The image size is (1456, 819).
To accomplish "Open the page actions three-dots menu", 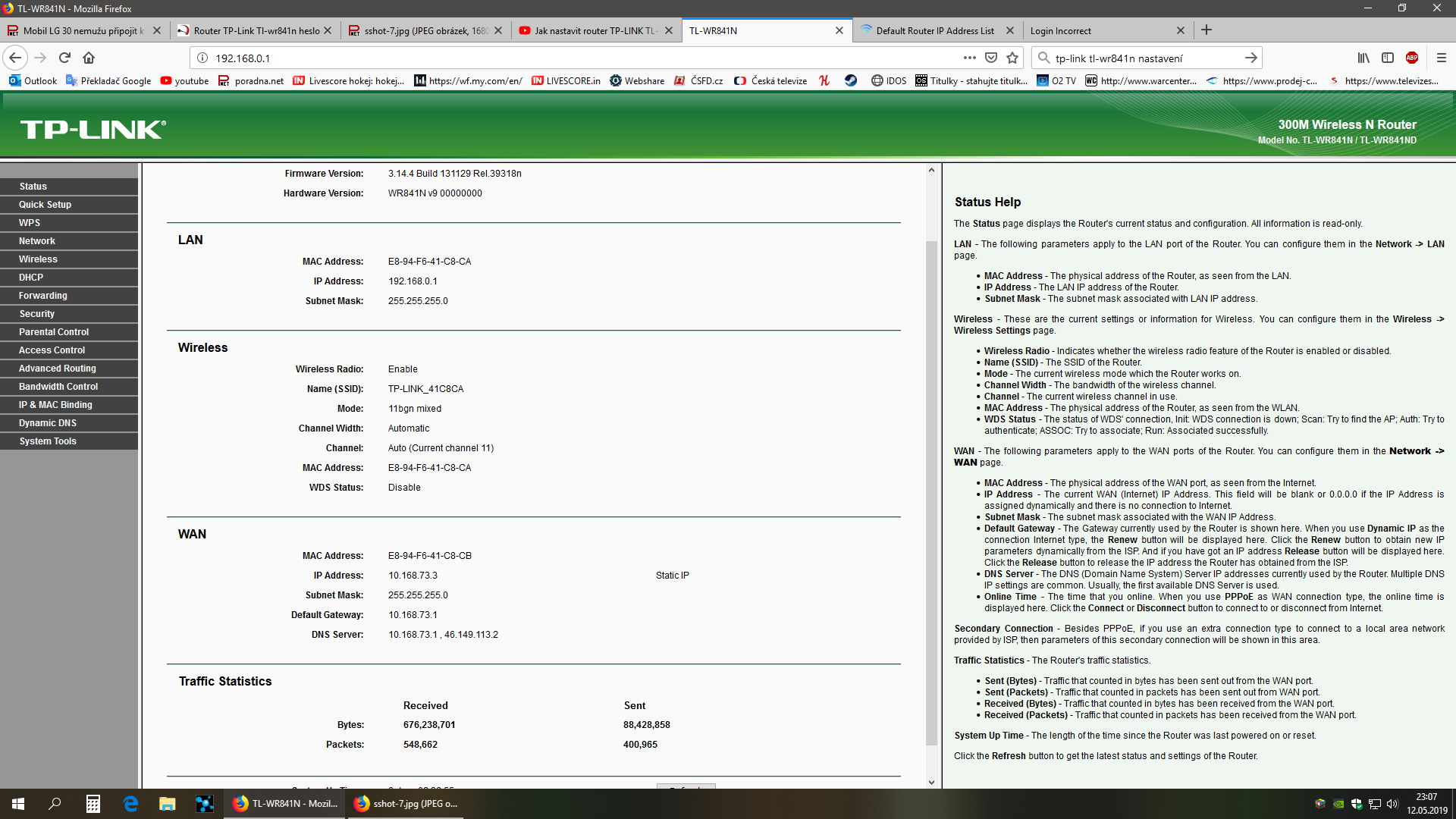I will coord(970,58).
